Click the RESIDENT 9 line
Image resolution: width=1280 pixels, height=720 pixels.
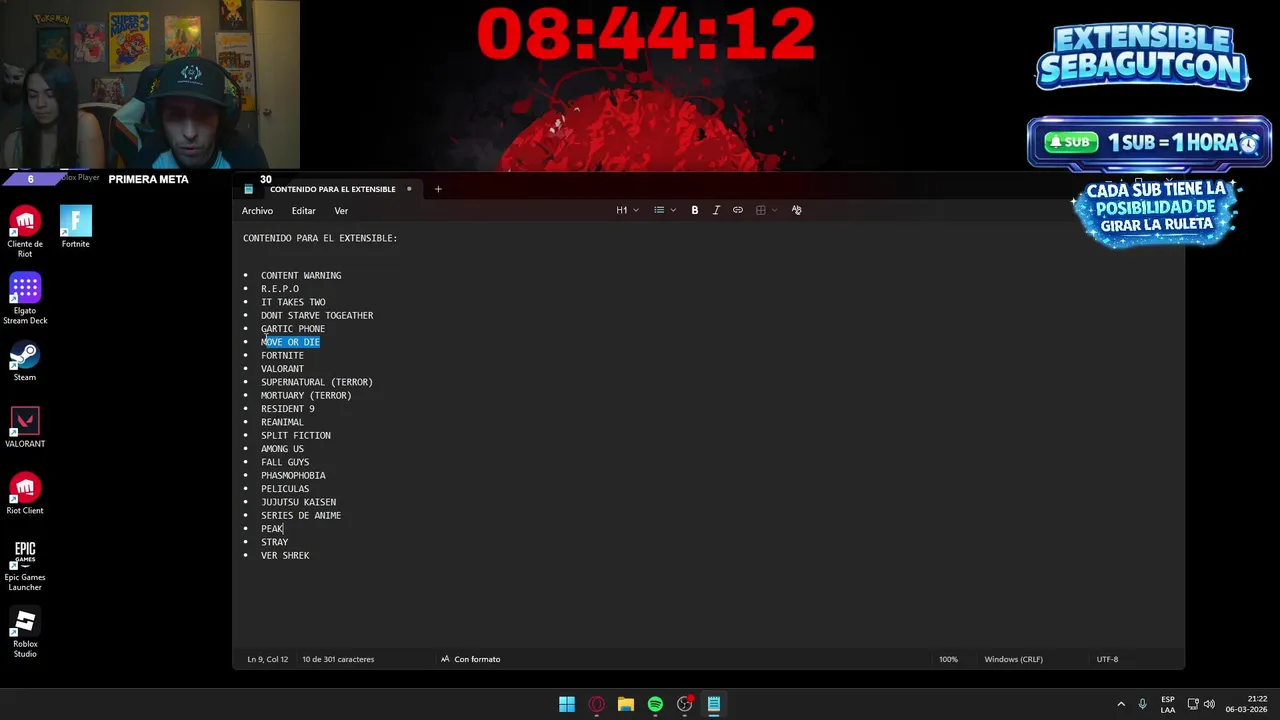[288, 409]
